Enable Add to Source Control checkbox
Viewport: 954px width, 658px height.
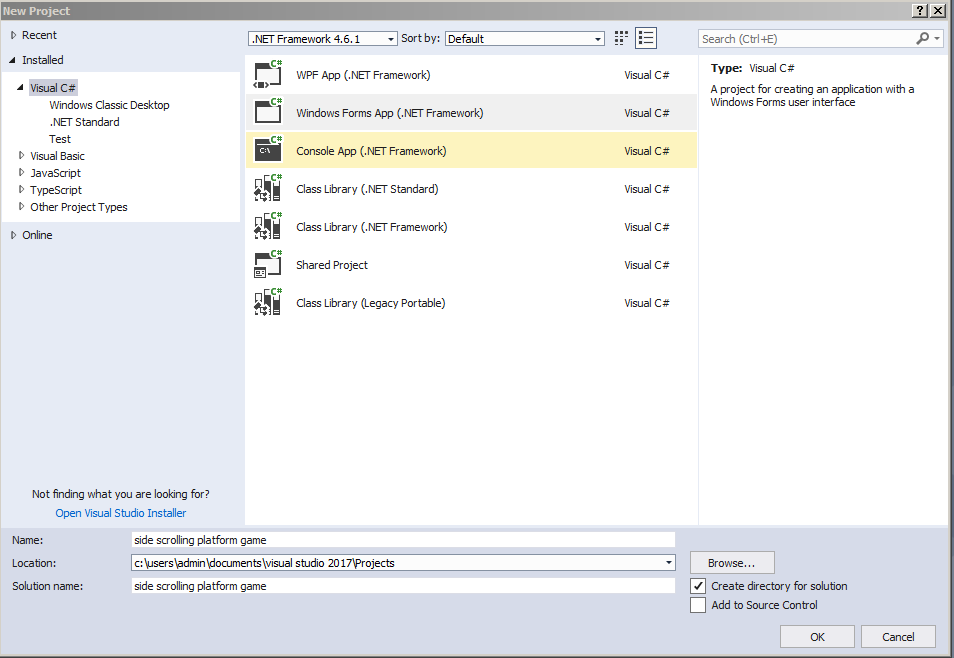[698, 605]
